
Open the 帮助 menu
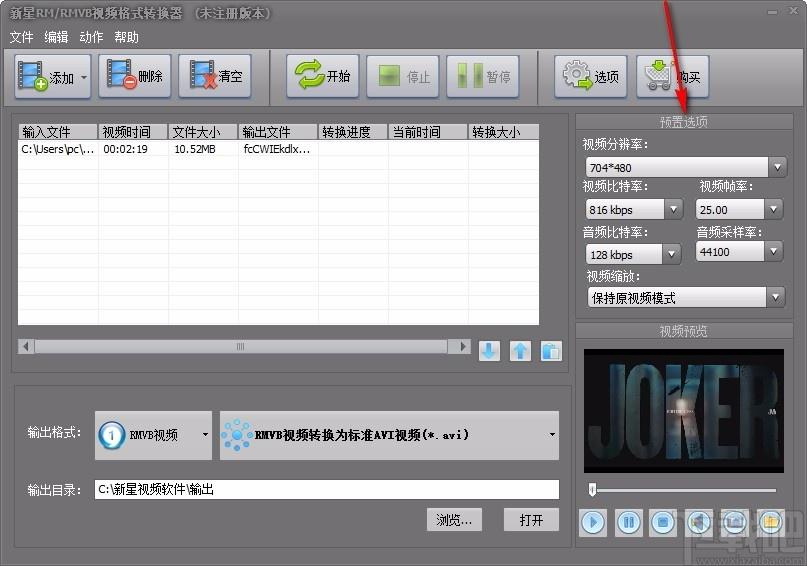click(x=126, y=37)
